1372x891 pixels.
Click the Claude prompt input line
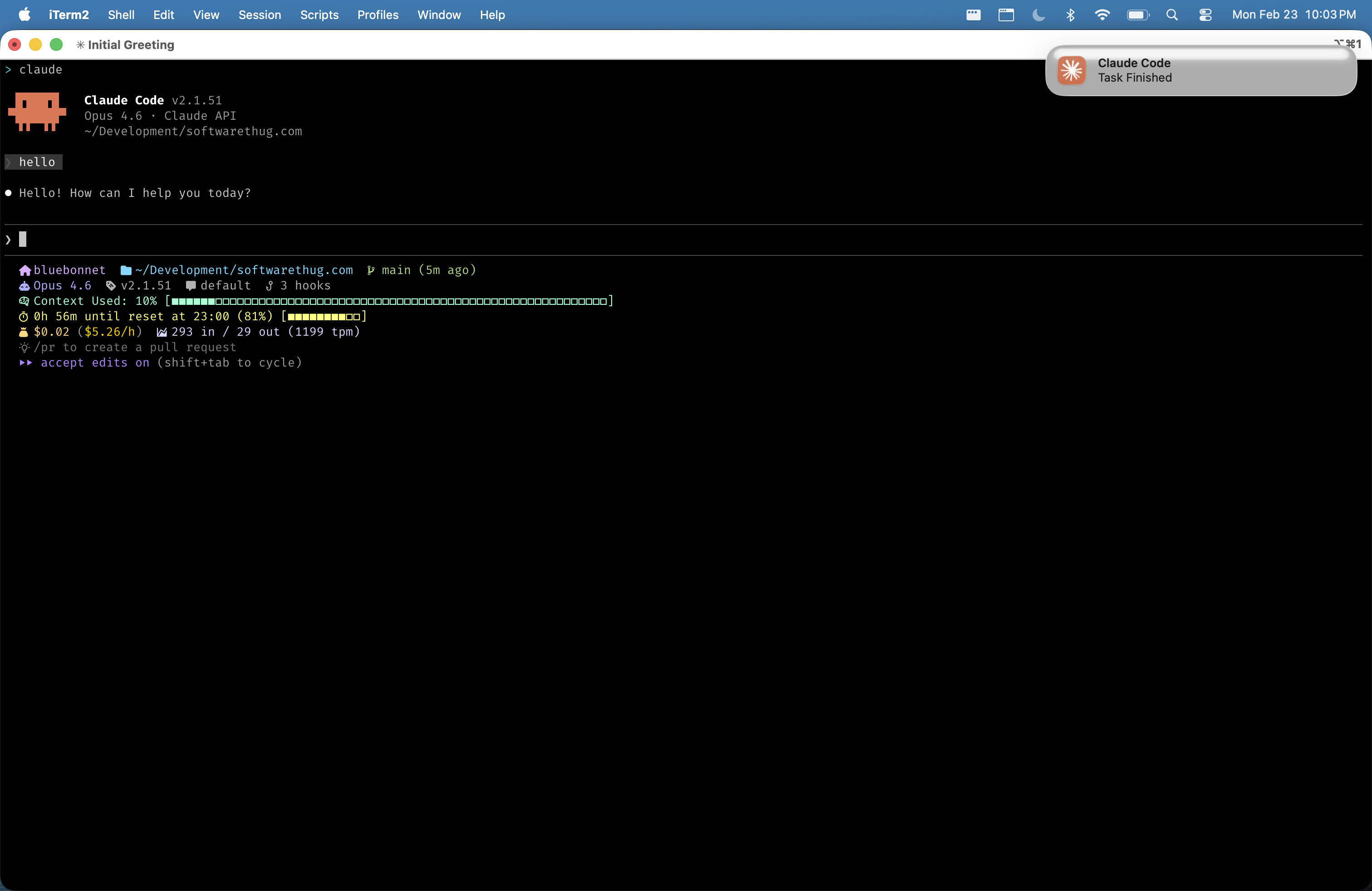coord(346,239)
